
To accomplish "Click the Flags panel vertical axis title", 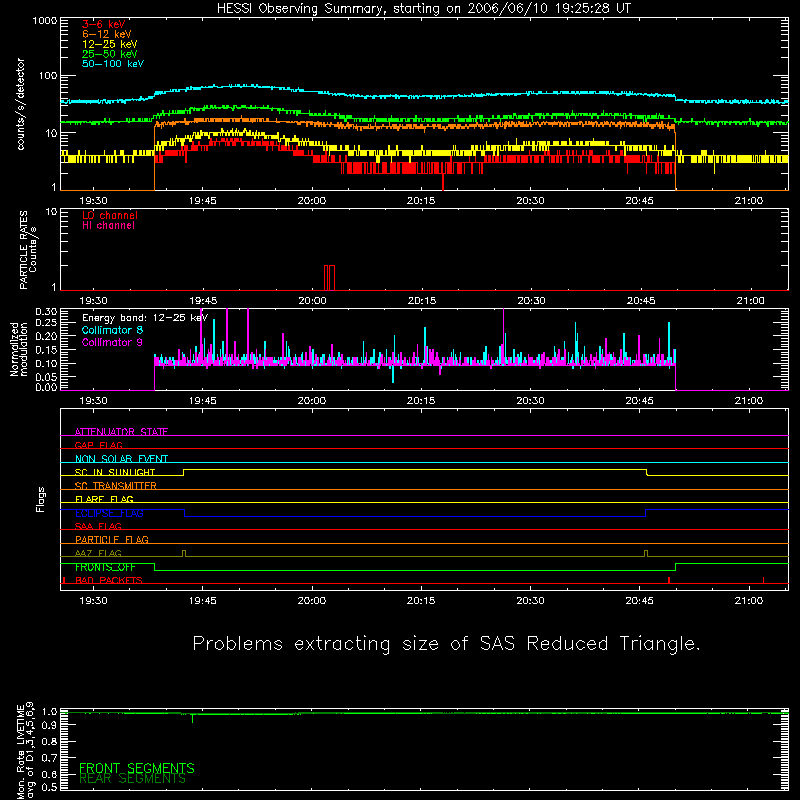I will pyautogui.click(x=41, y=500).
